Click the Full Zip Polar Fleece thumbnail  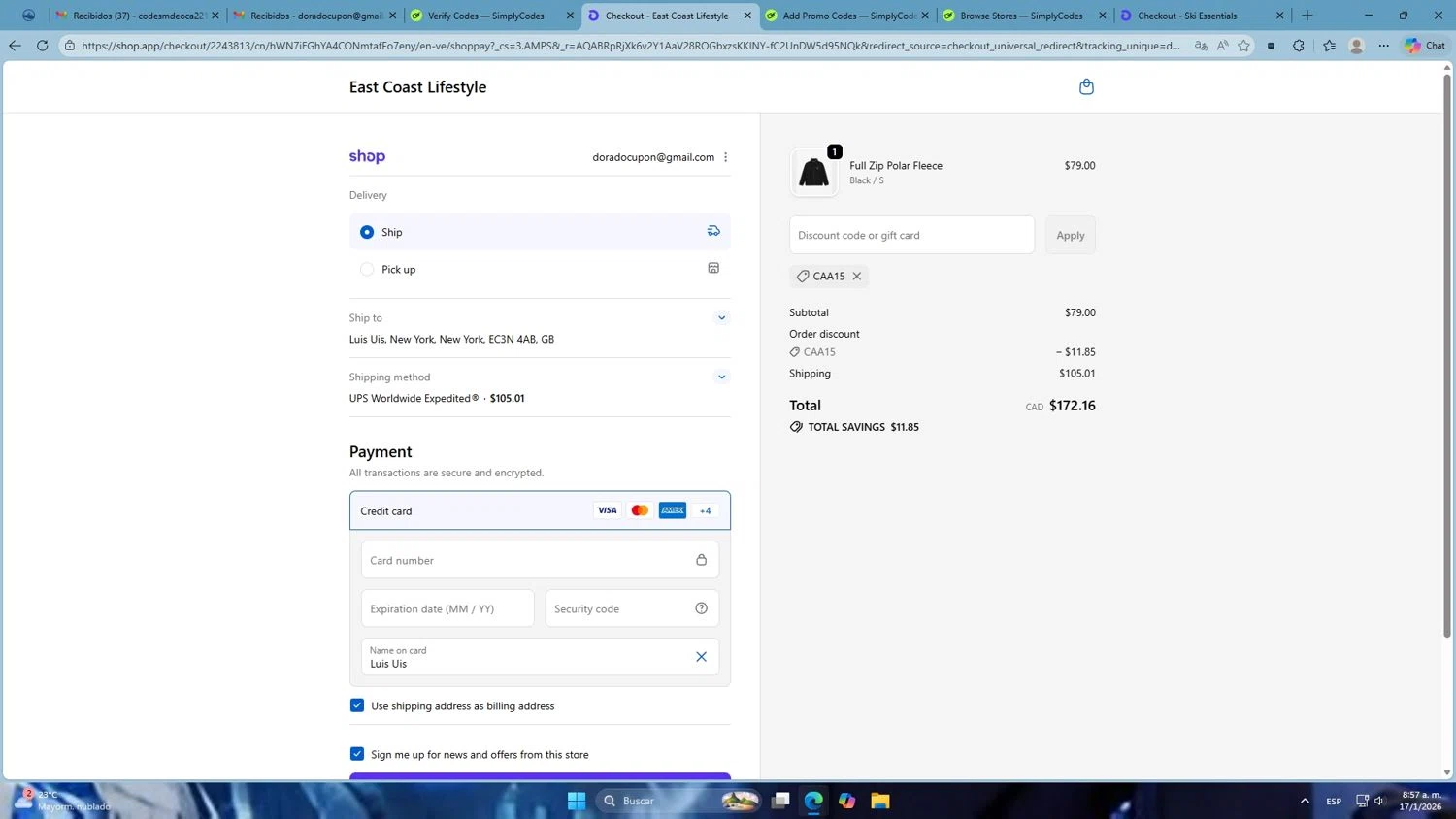tap(813, 173)
